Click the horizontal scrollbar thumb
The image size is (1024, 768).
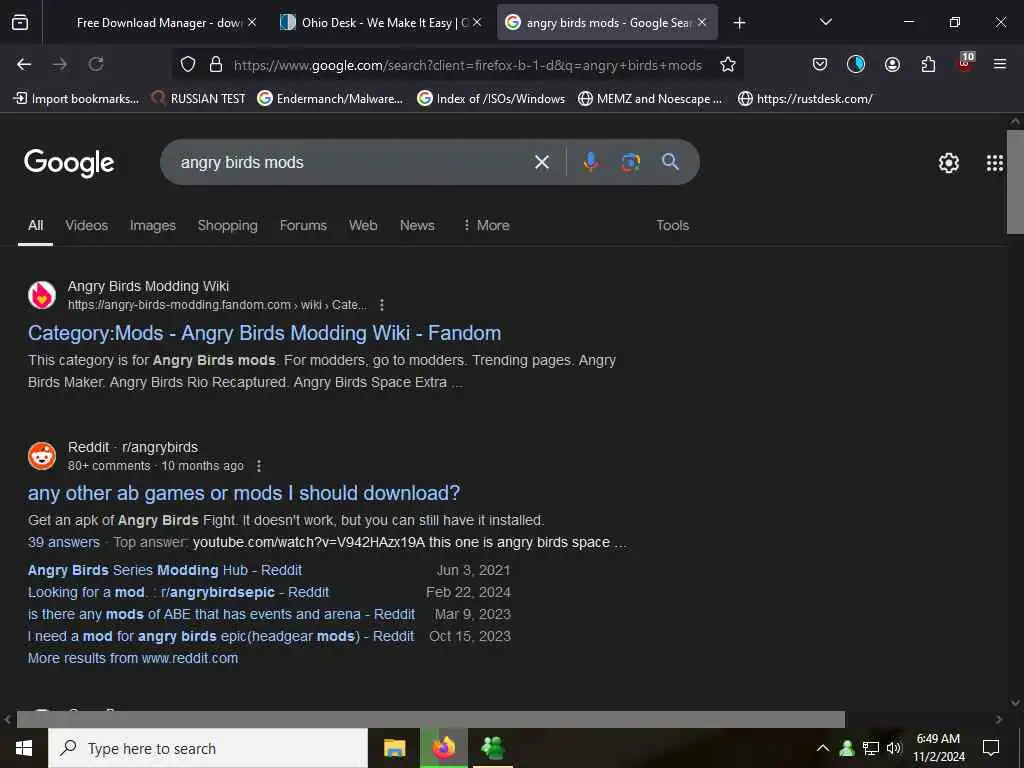[x=431, y=719]
